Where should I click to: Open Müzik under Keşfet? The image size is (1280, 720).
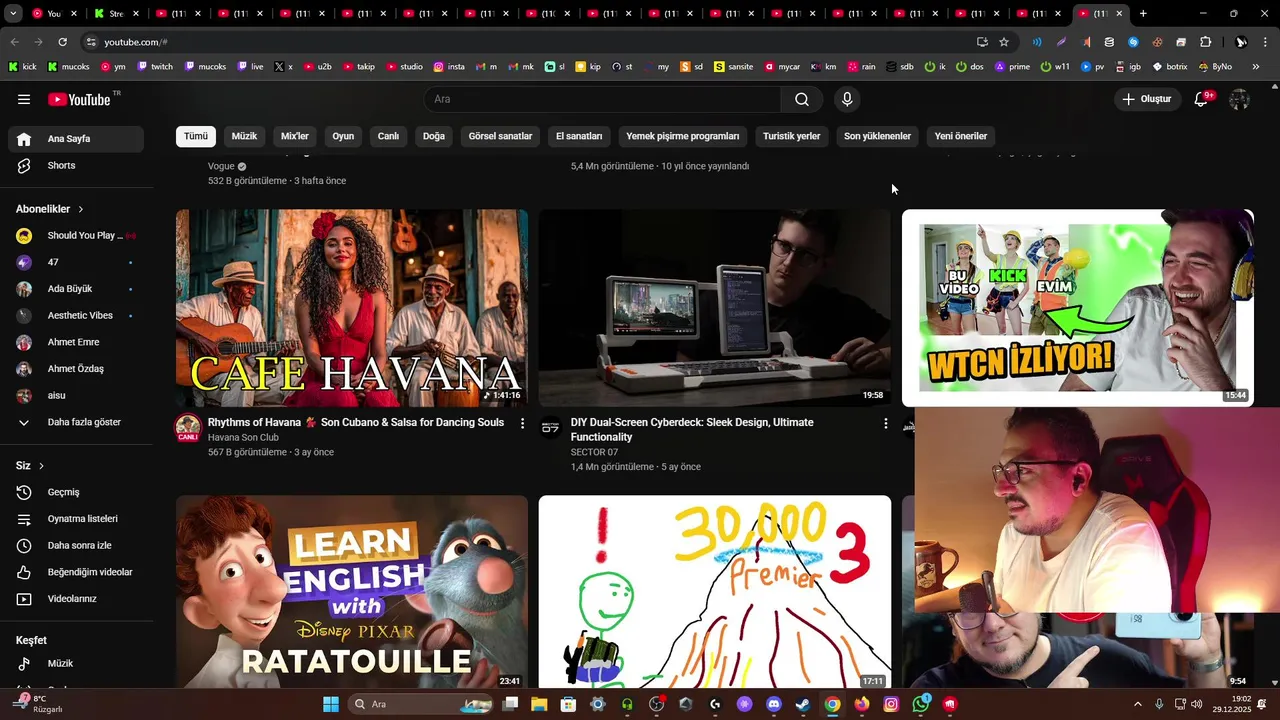[x=76, y=664]
